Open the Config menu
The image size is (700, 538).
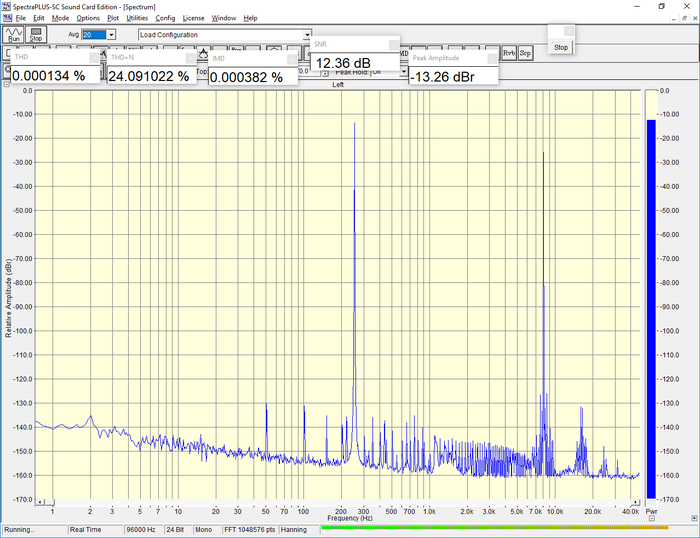click(165, 18)
